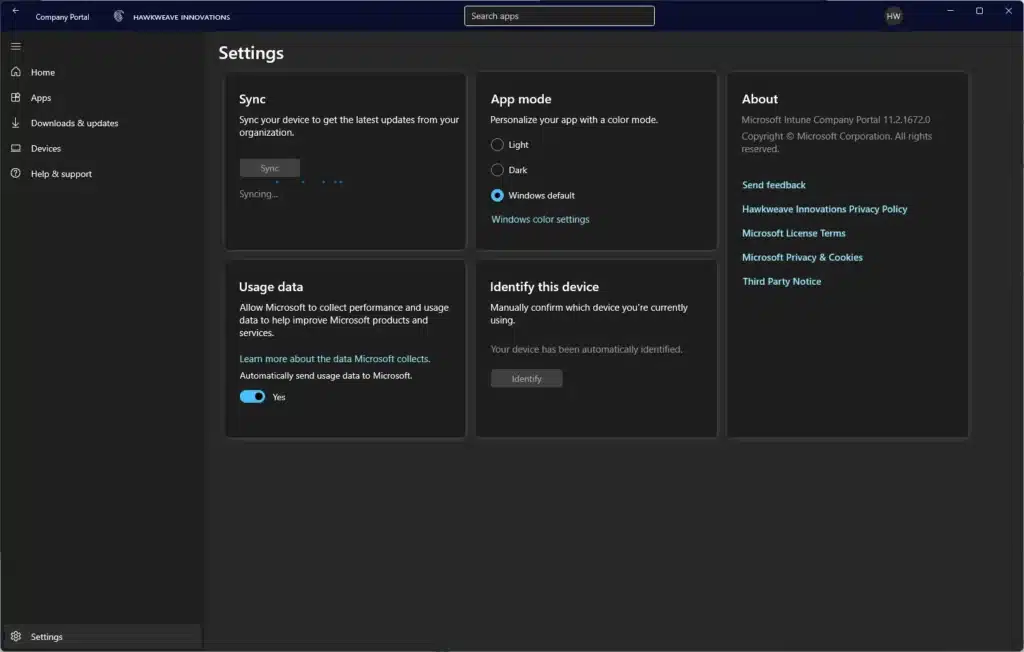Screen dimensions: 1024x652
Task: Select the Light color mode
Action: tap(497, 145)
